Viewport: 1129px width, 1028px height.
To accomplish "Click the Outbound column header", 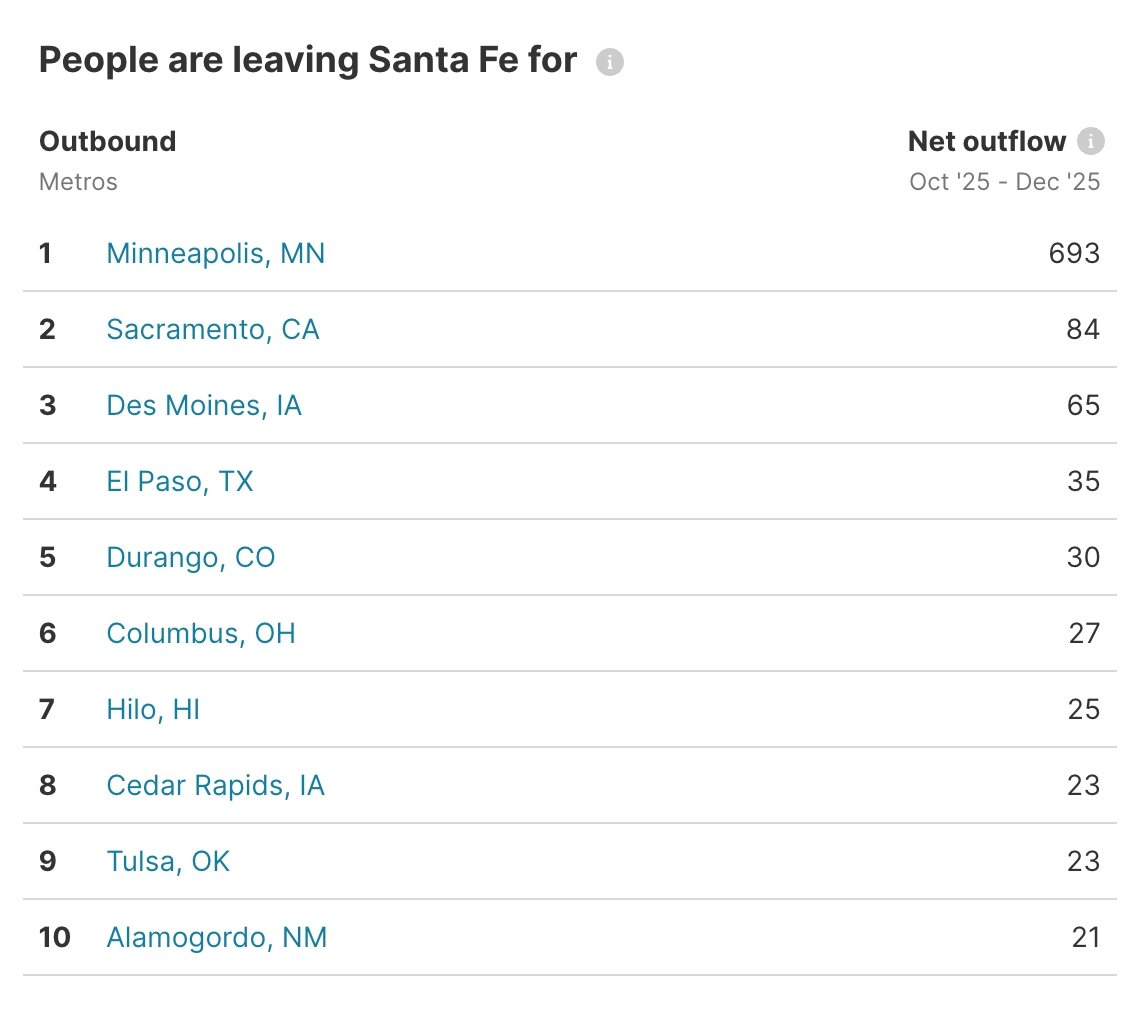I will coord(107,141).
